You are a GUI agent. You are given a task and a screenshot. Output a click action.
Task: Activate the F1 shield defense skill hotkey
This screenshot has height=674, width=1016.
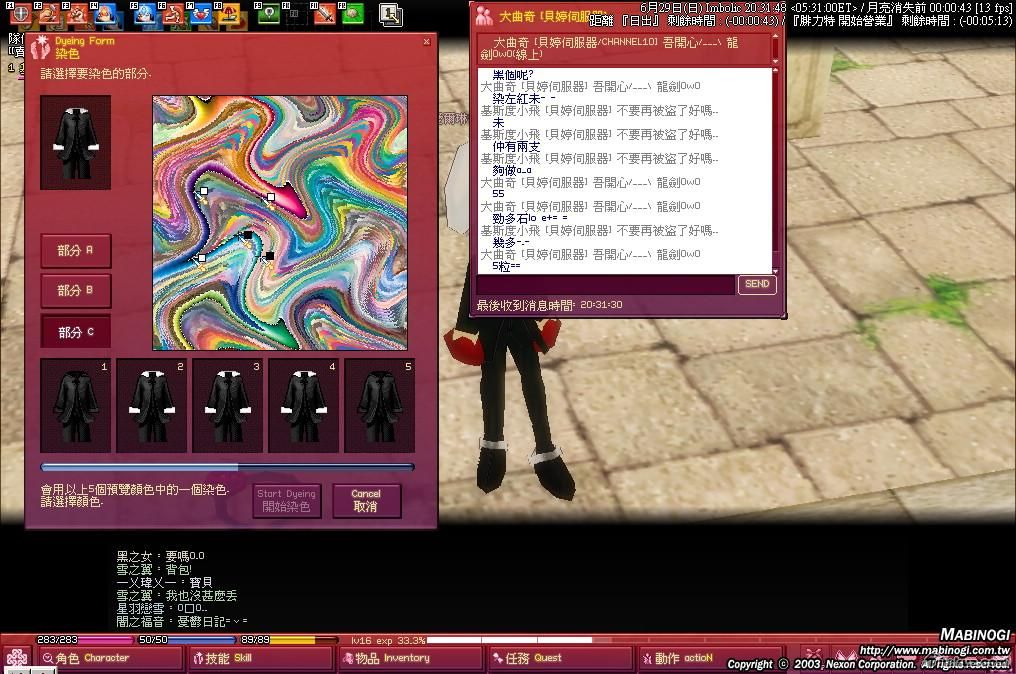tap(20, 13)
